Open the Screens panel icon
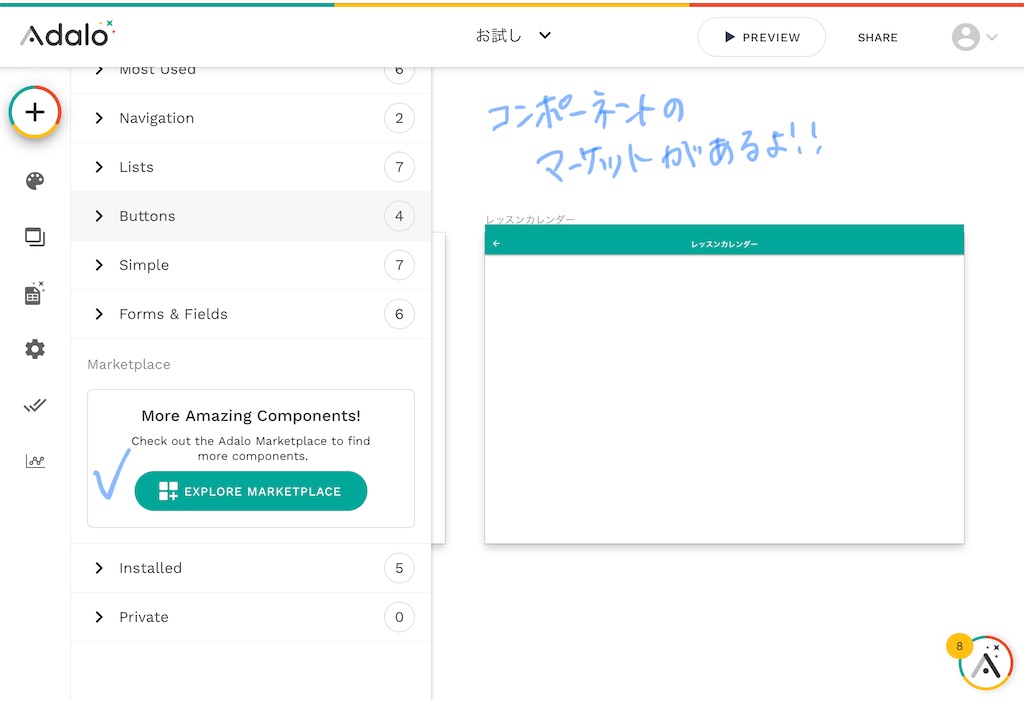The width and height of the screenshot is (1024, 701). click(x=34, y=237)
